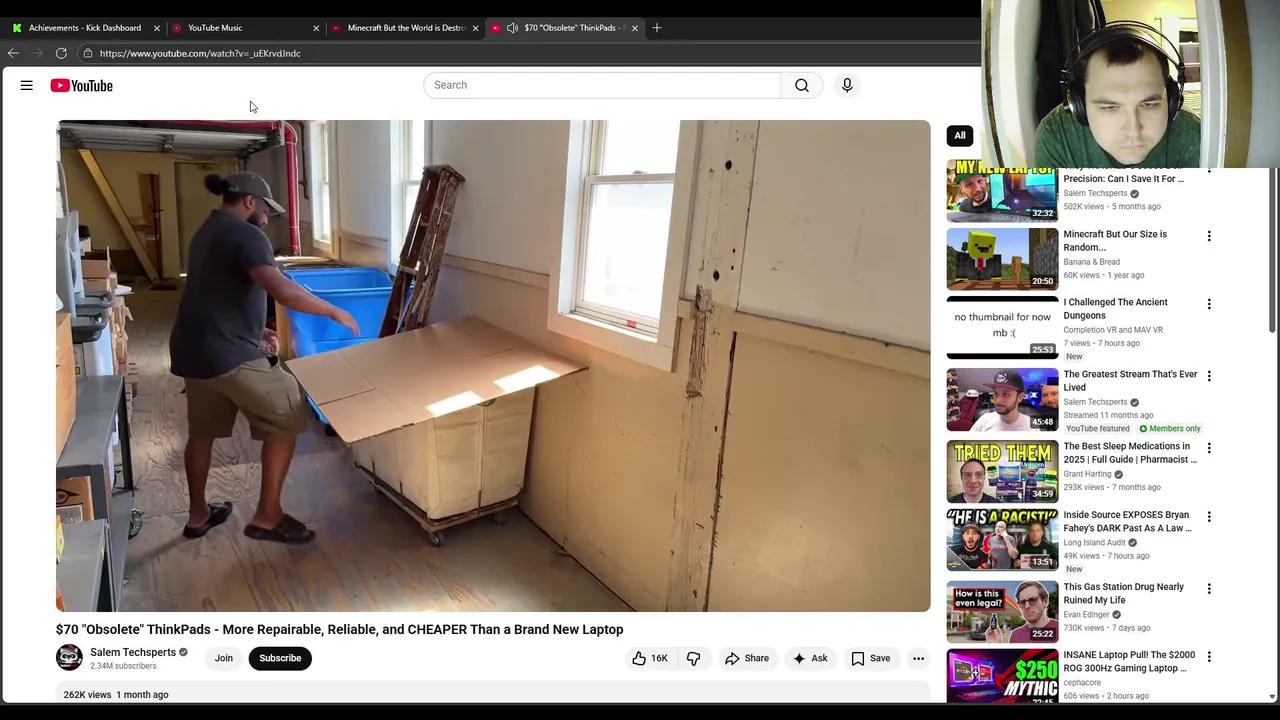Reload the page with refresh icon
Screen dimensions: 1280x720
click(x=61, y=53)
